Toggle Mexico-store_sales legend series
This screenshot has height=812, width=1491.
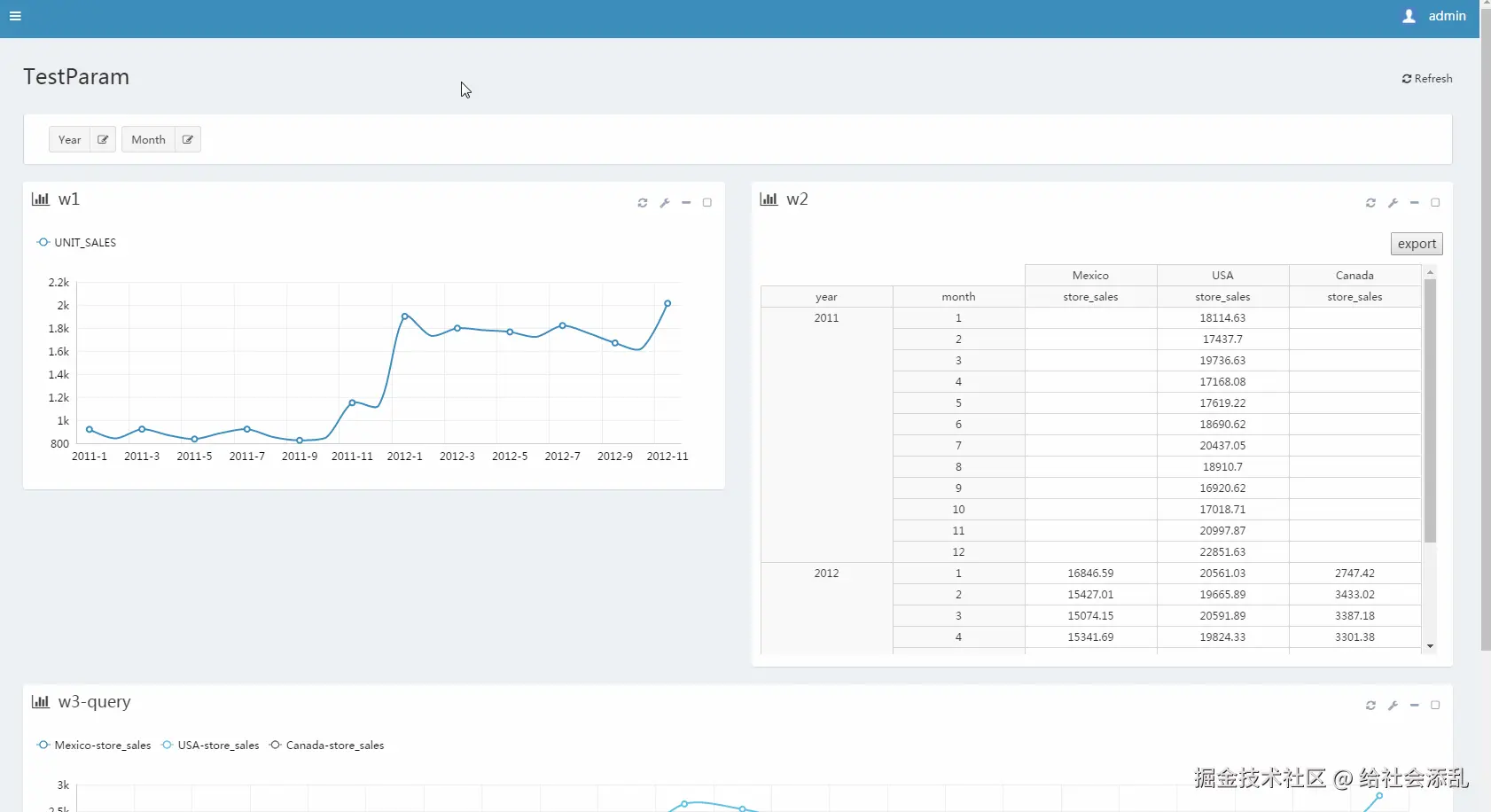(x=94, y=746)
